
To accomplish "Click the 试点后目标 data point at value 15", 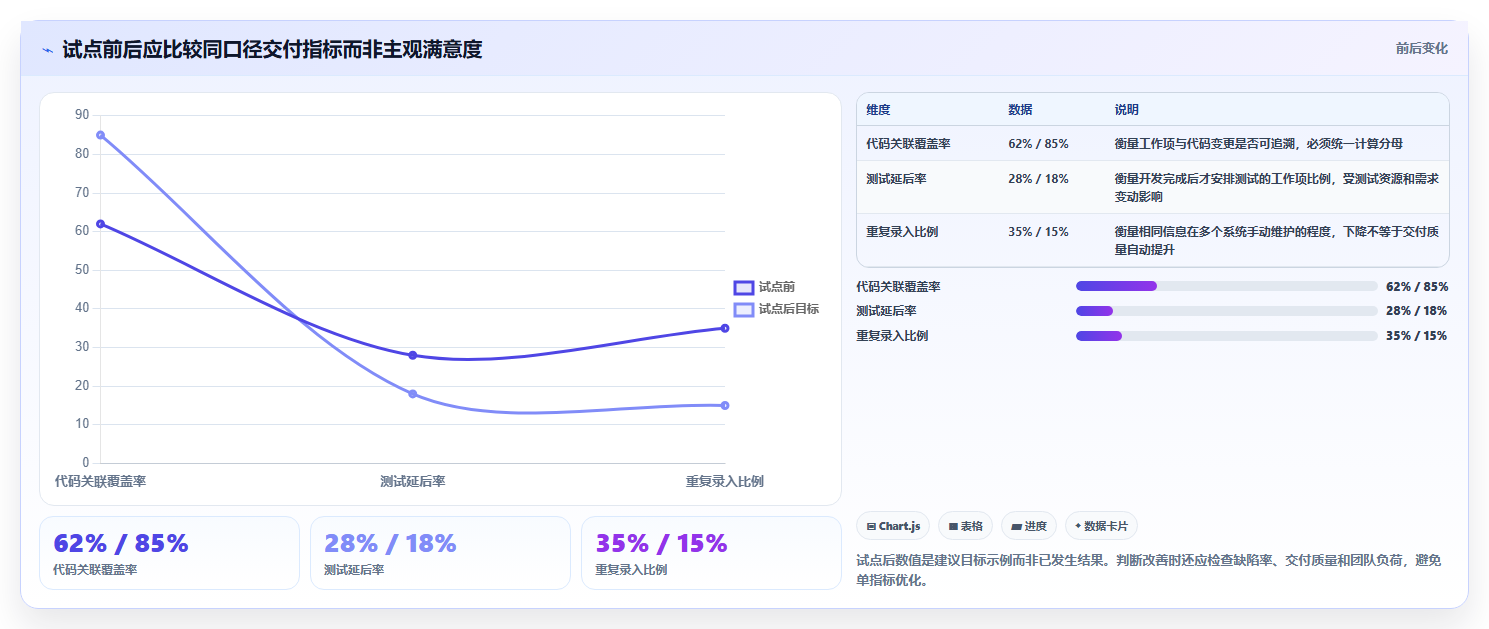I will 725,405.
